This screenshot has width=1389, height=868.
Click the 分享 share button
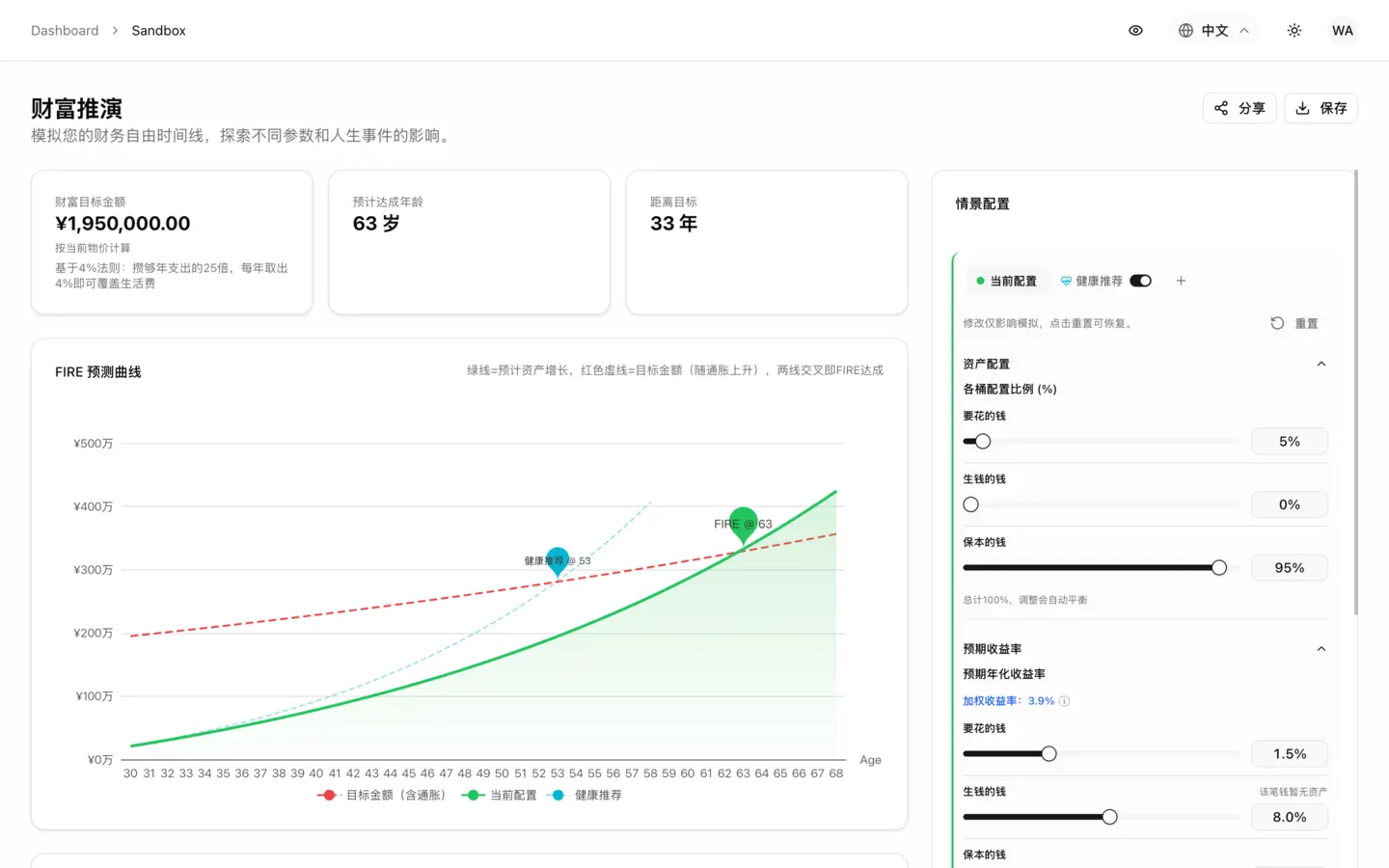click(x=1239, y=108)
